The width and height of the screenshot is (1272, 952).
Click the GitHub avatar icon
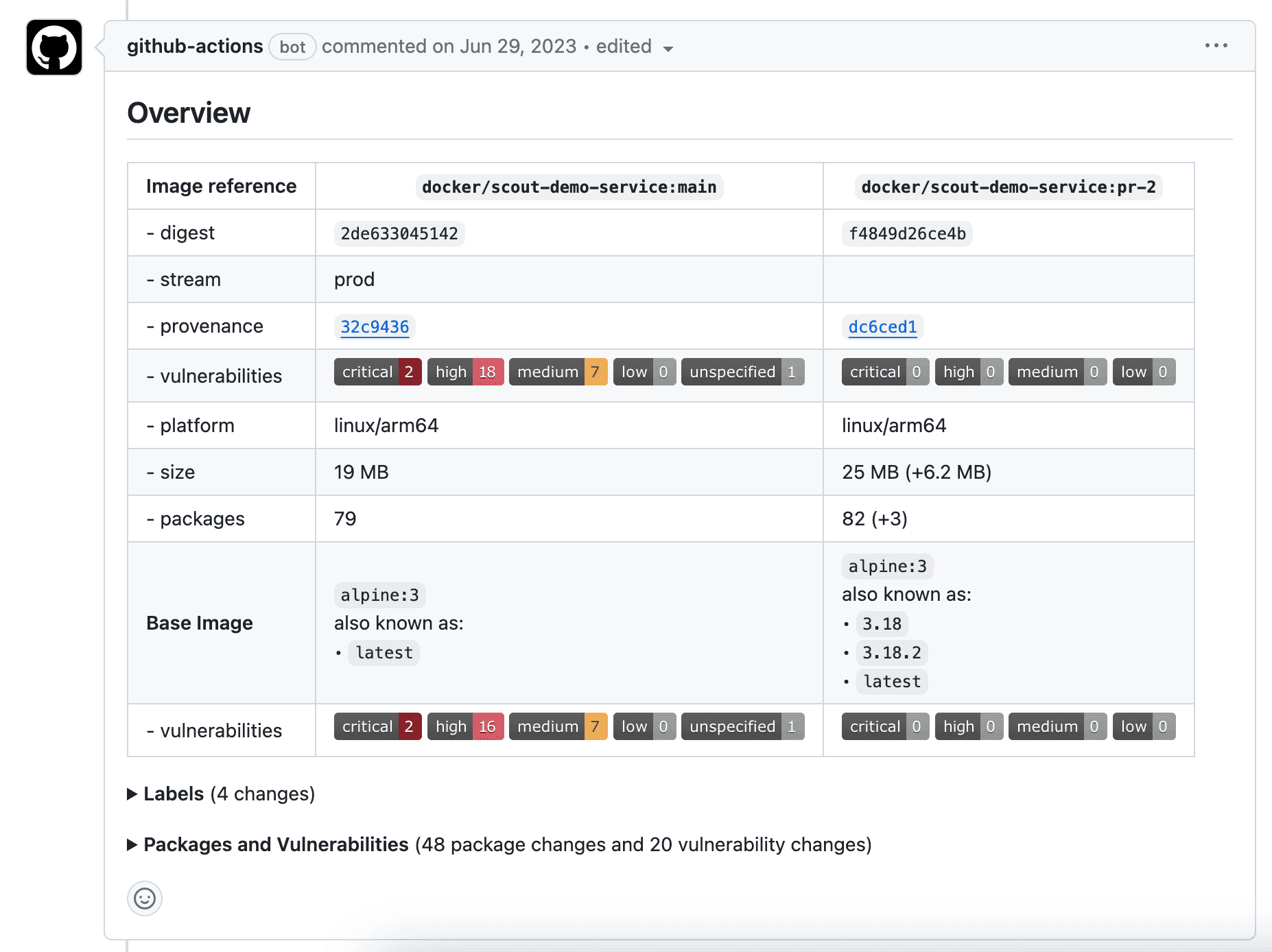point(54,47)
